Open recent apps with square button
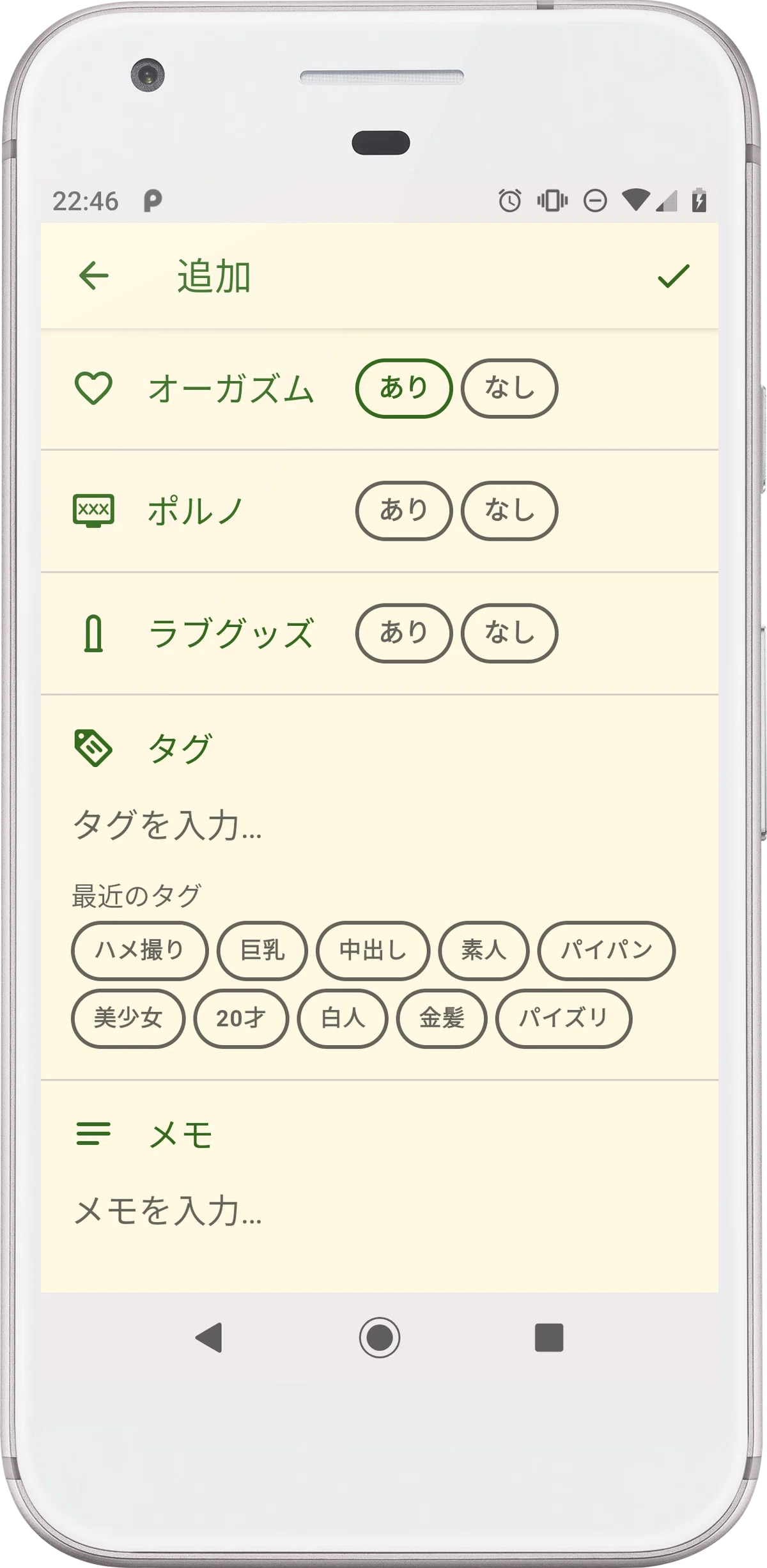Viewport: 767px width, 1568px height. tap(548, 1337)
